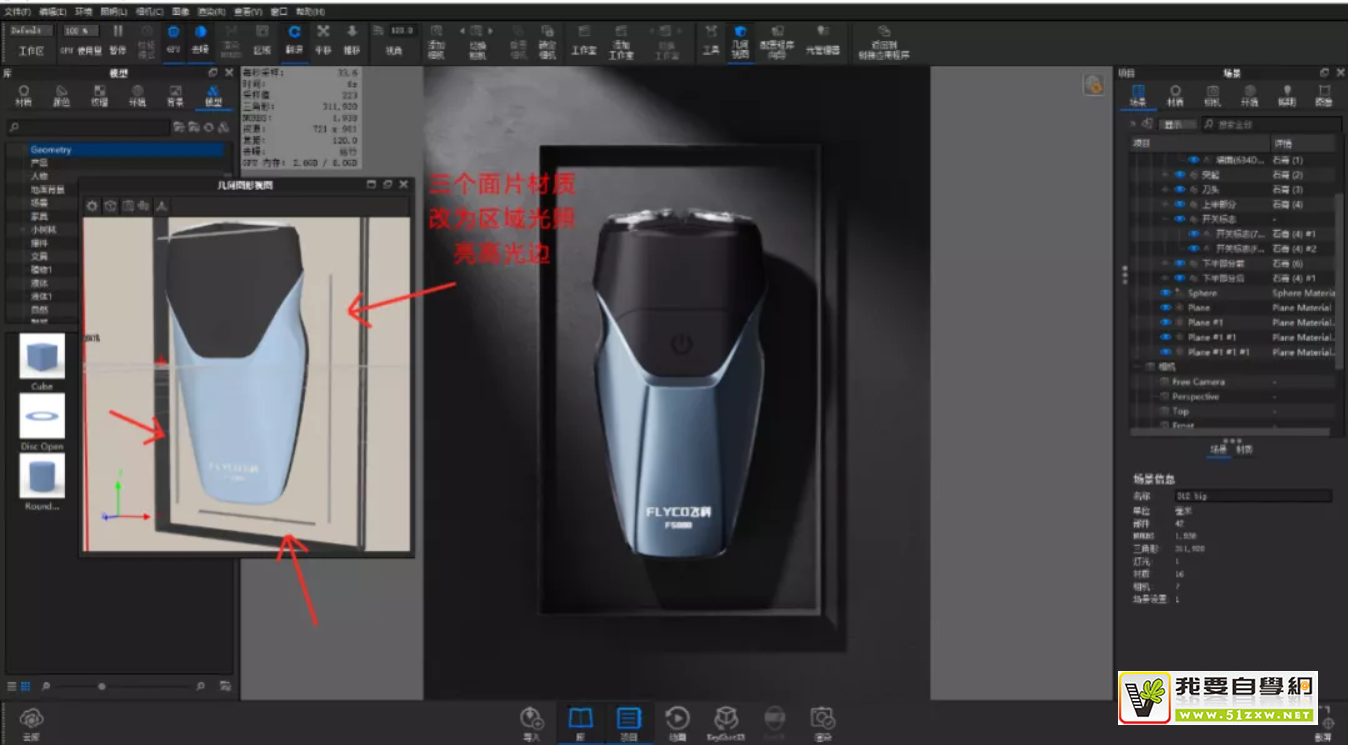Image resolution: width=1348 pixels, height=745 pixels.
Task: Expand the 刀头 tree node
Action: coord(1165,189)
